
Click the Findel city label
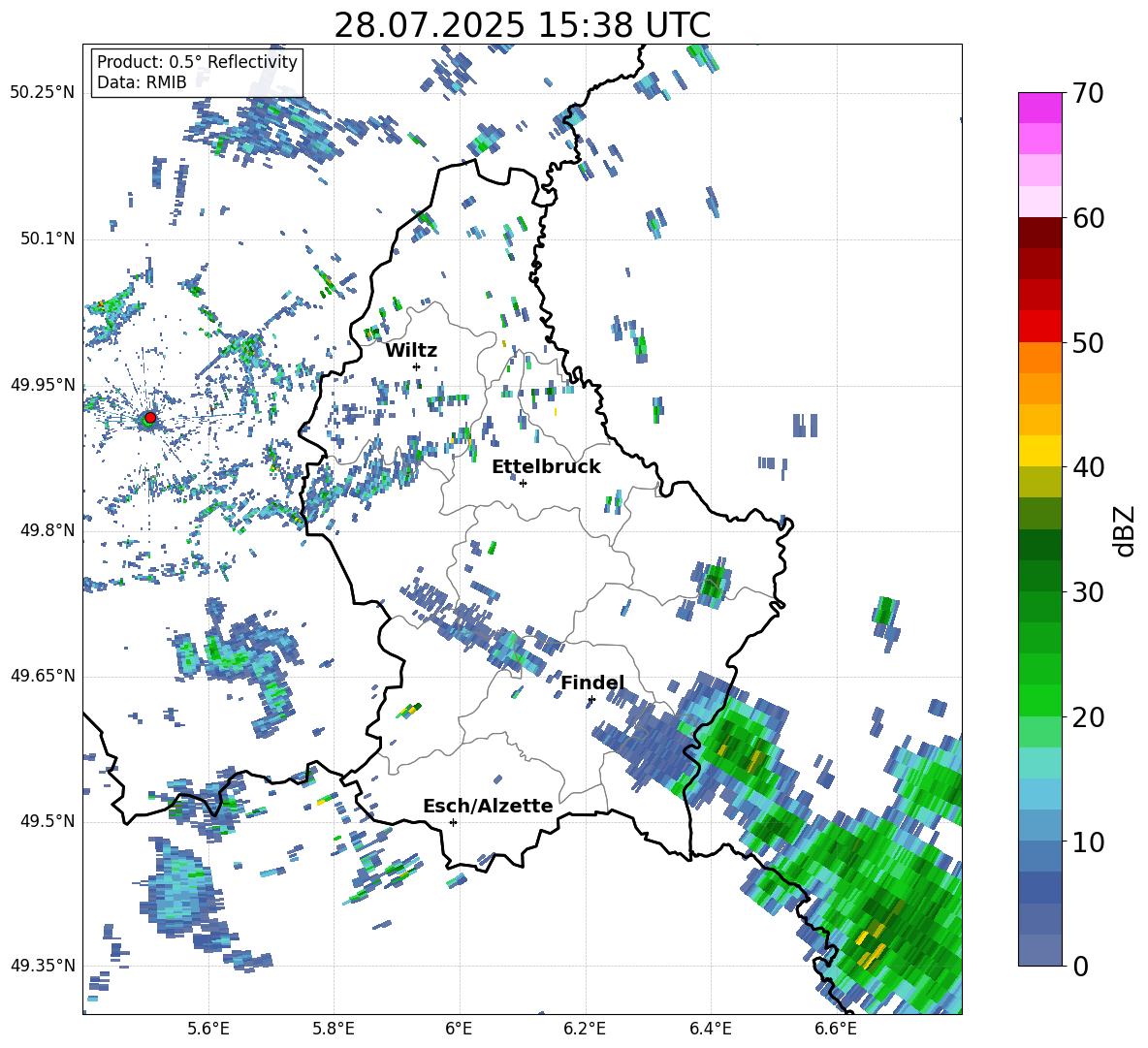click(592, 683)
